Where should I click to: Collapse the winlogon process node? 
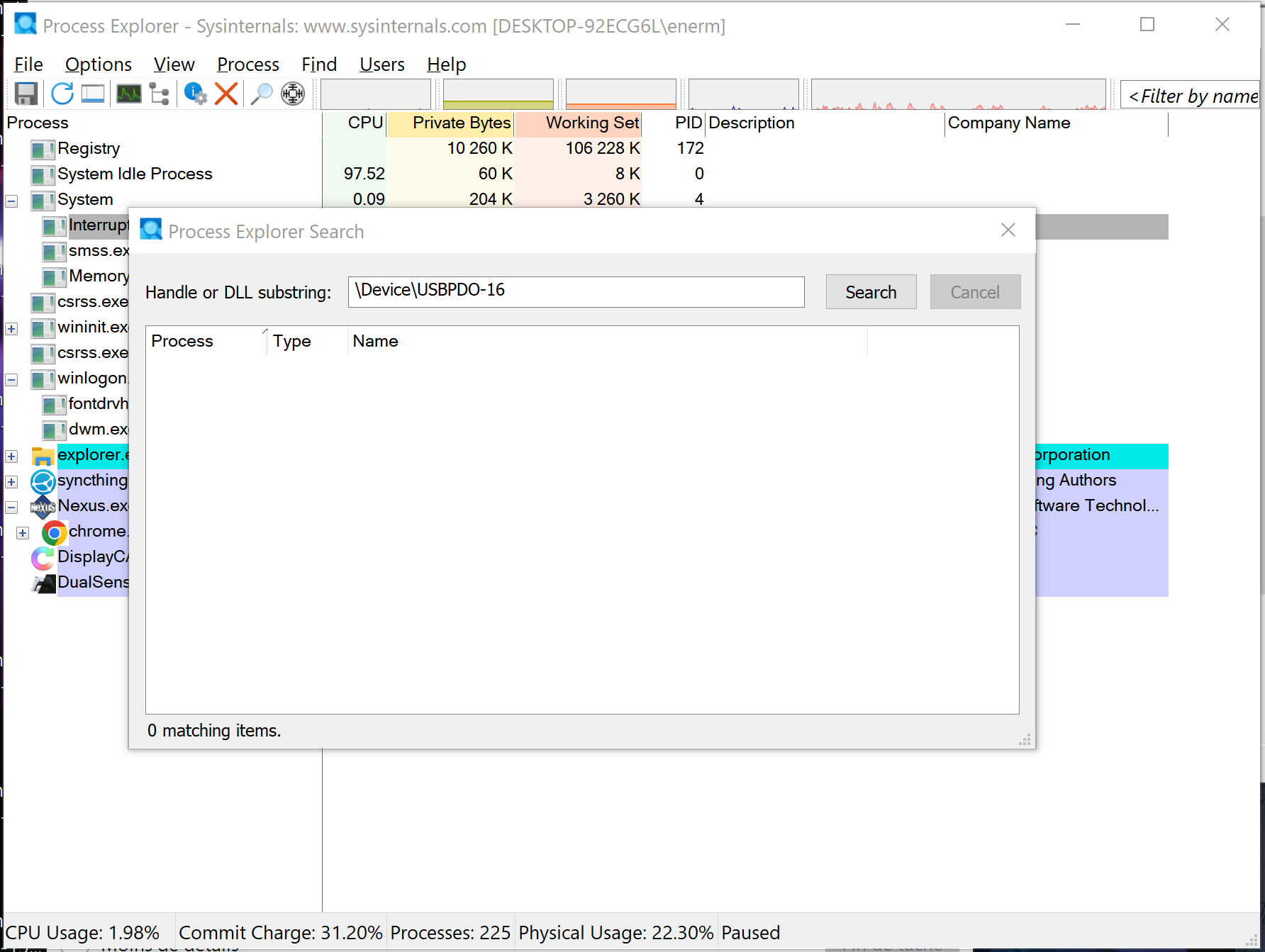coord(11,380)
